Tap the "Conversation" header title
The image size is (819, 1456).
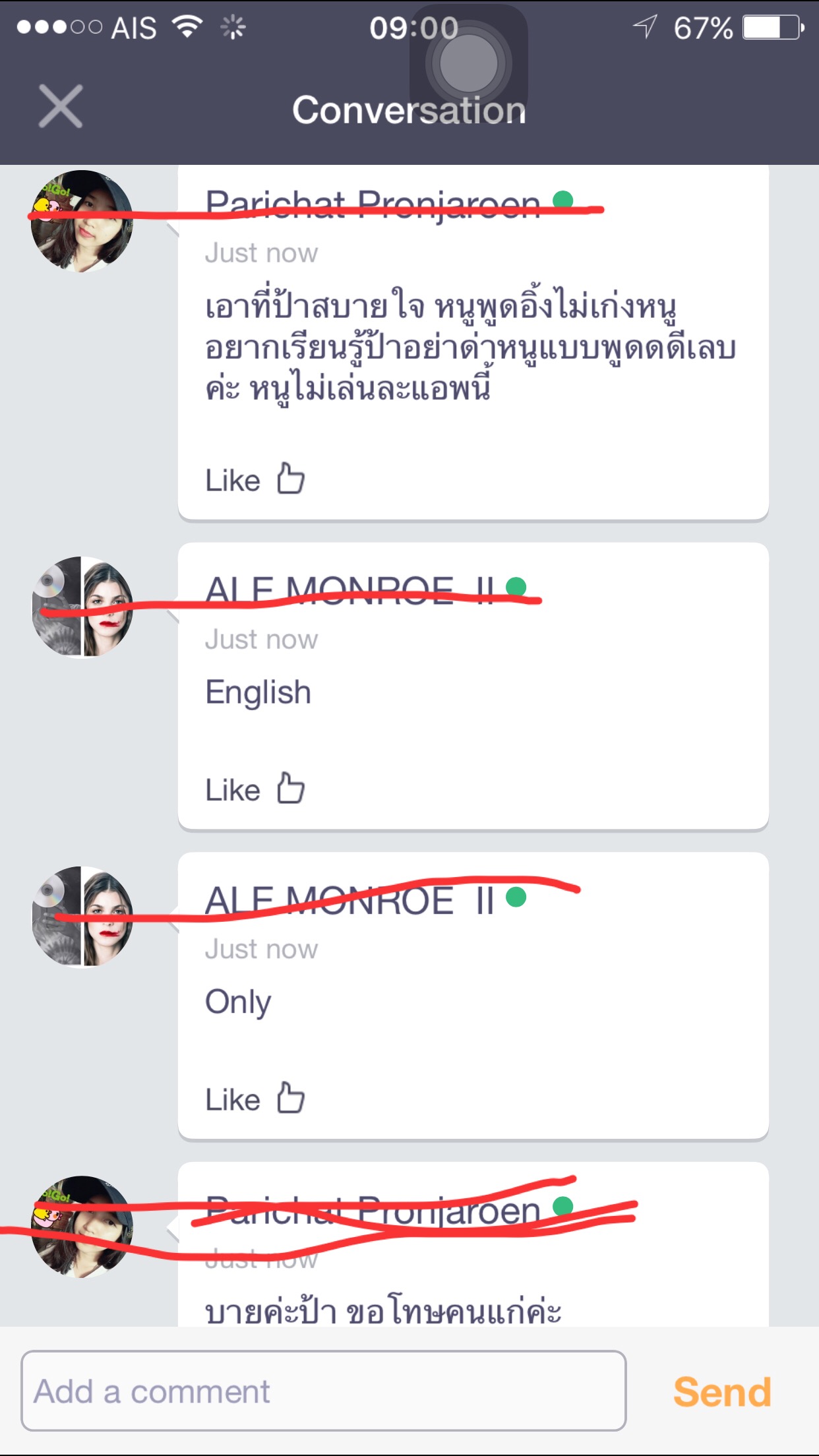tap(409, 109)
